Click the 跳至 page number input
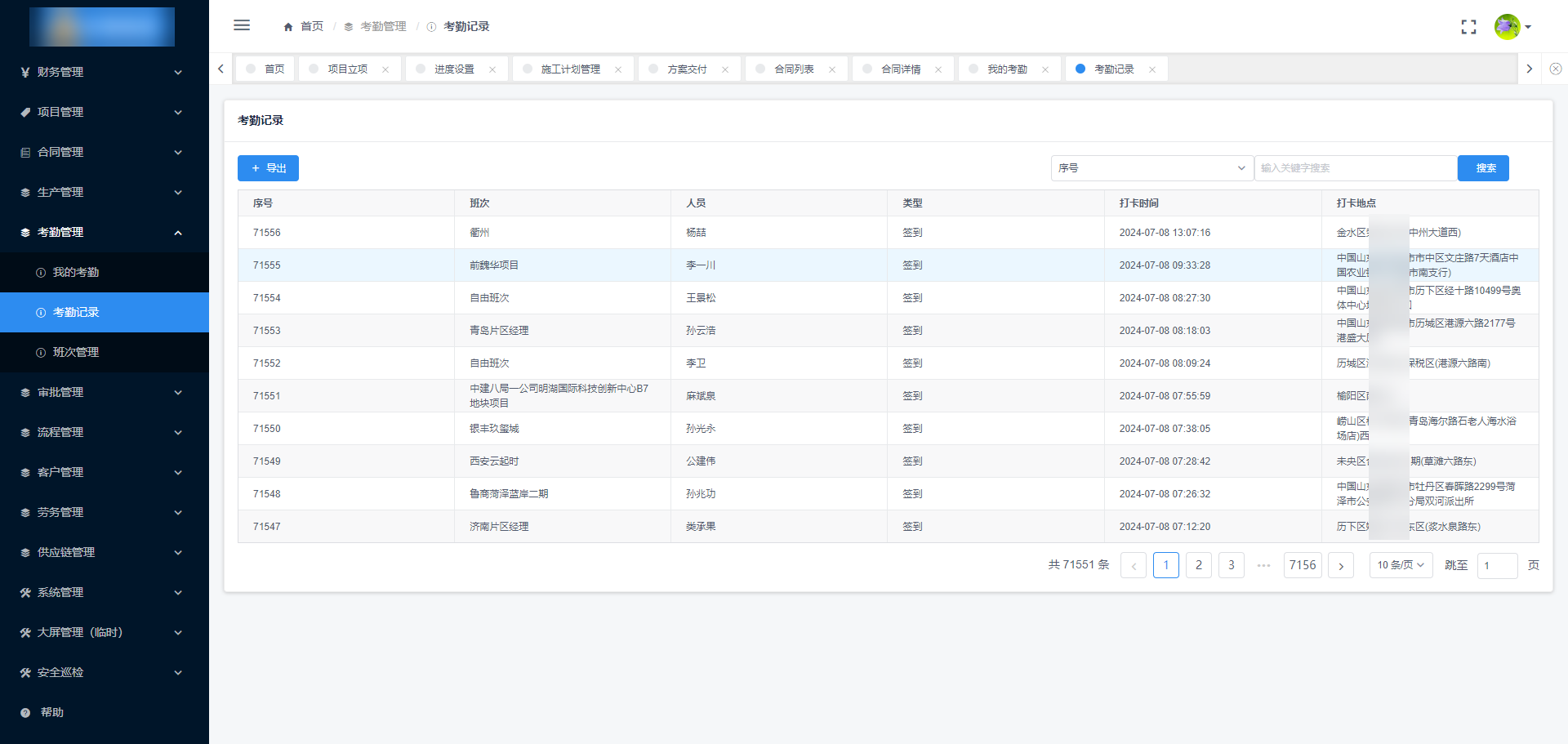 point(1497,565)
